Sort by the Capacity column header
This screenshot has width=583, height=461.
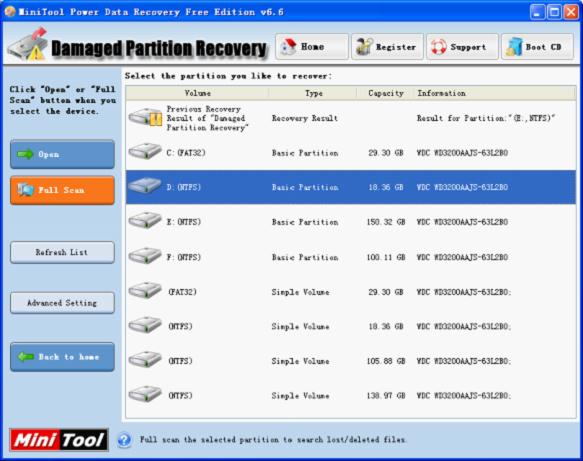386,93
